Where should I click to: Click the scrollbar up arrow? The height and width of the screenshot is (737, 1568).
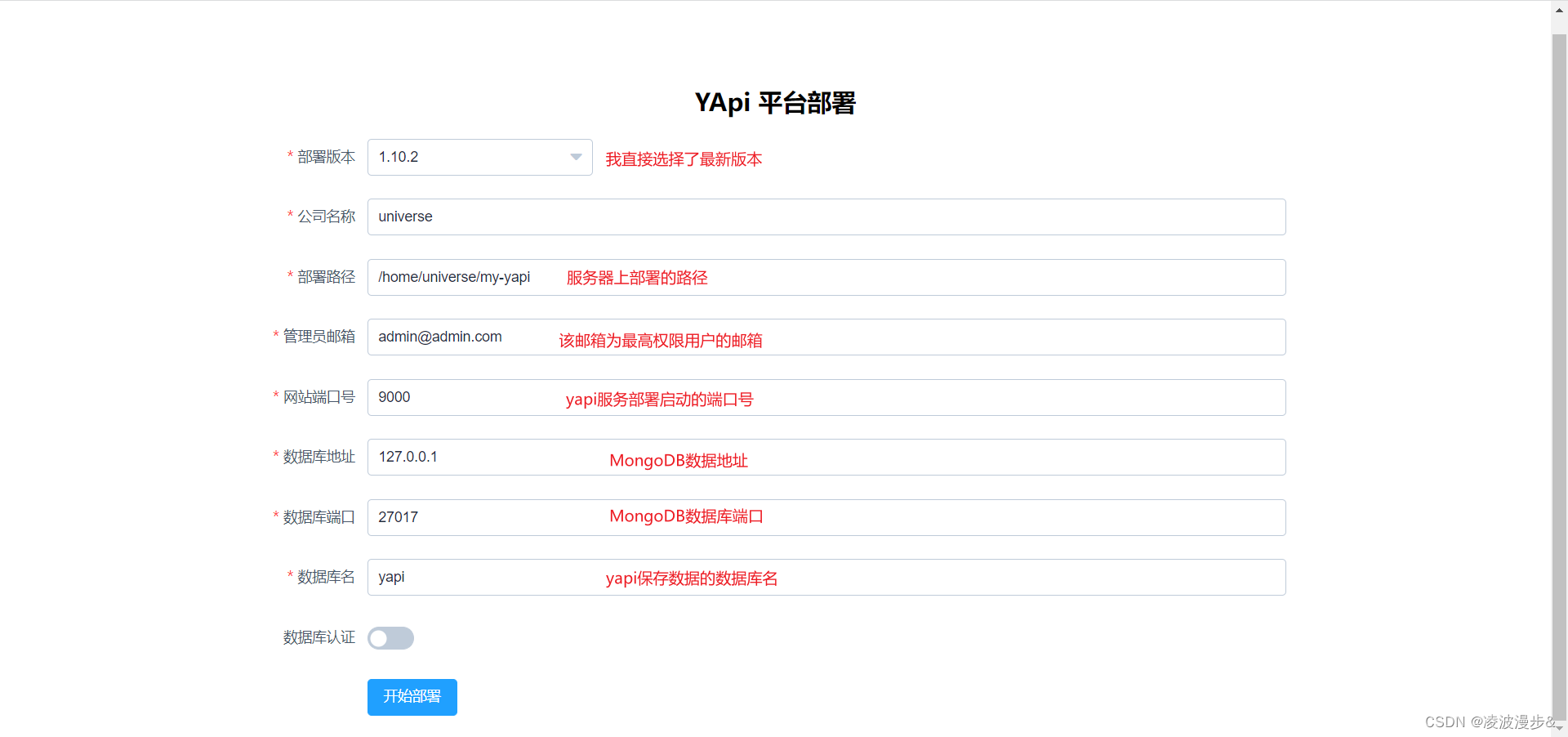pyautogui.click(x=1558, y=9)
